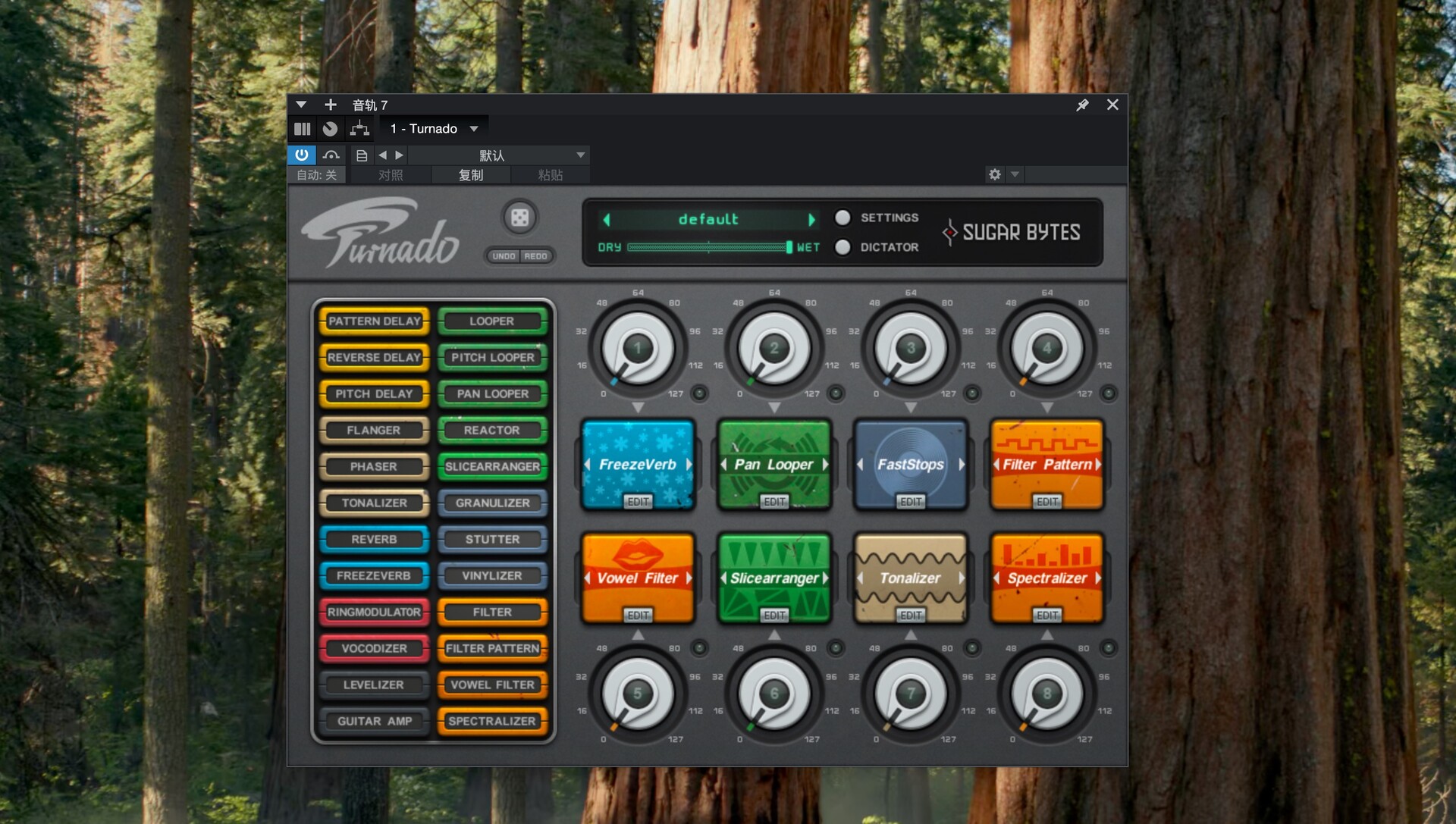Screen dimensions: 1456x824
Task: Click next effect arrow on FastStops slot
Action: pos(962,464)
